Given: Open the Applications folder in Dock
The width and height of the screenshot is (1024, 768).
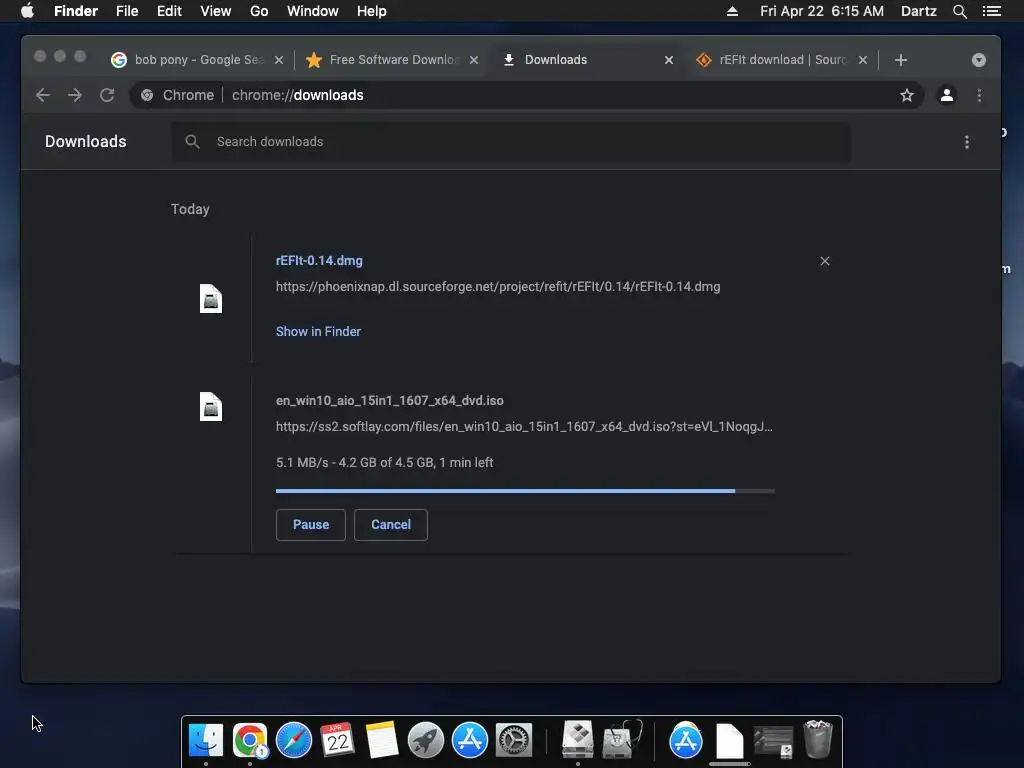Looking at the screenshot, I should [686, 740].
